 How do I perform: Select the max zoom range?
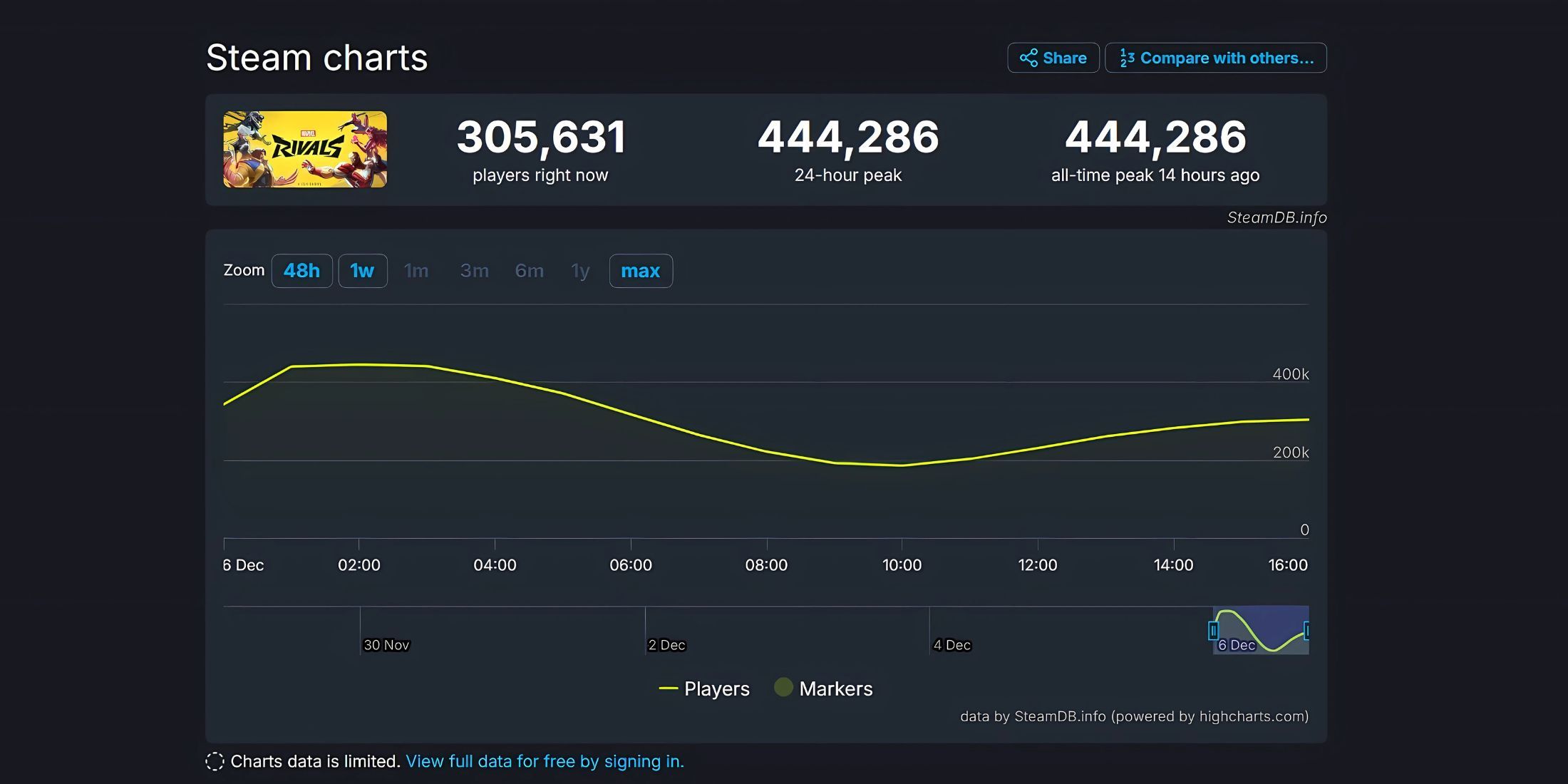tap(641, 271)
